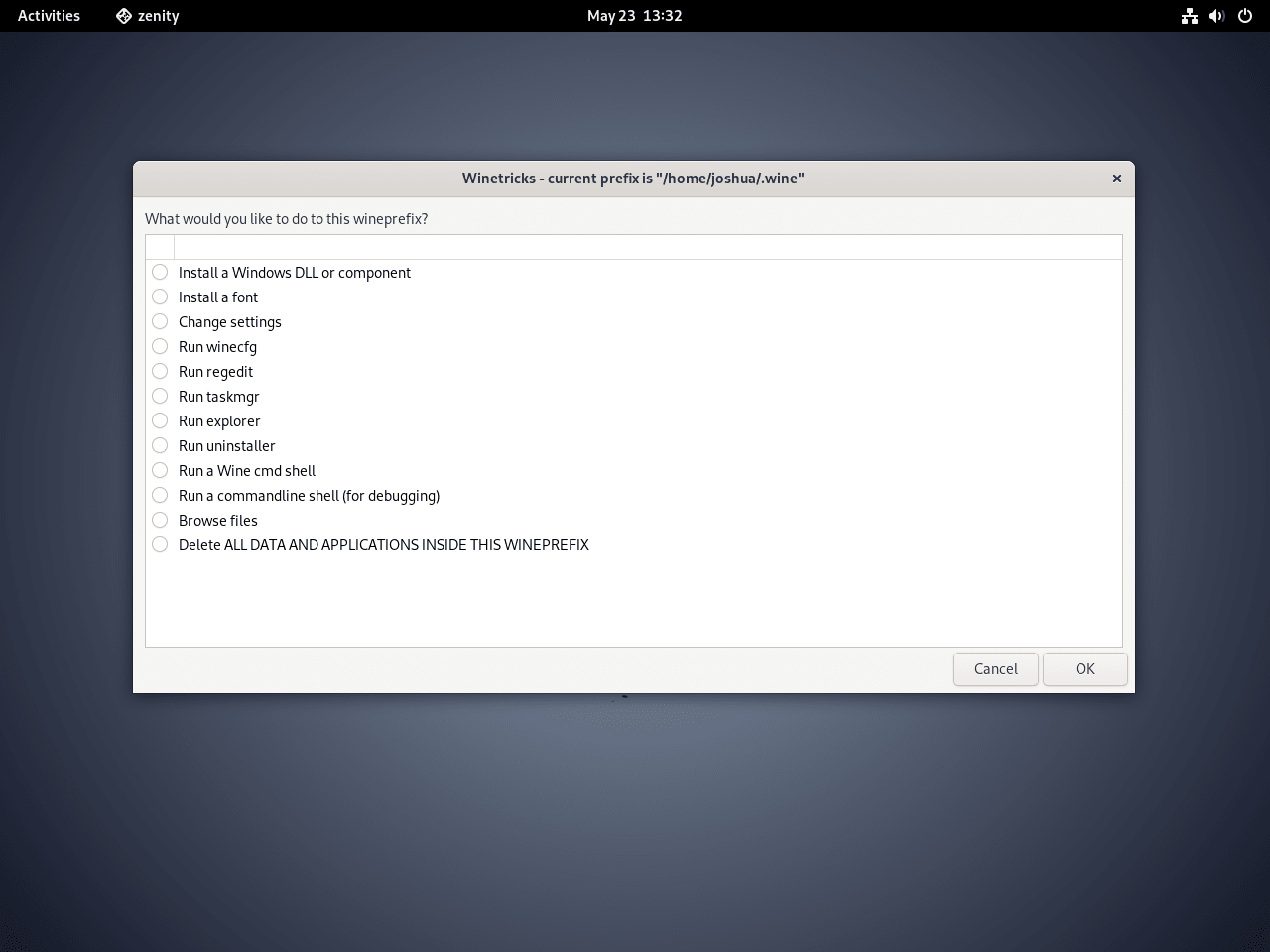Screen dimensions: 1270x952
Task: Pick the 'Run uninstaller' radio button
Action: click(x=160, y=445)
